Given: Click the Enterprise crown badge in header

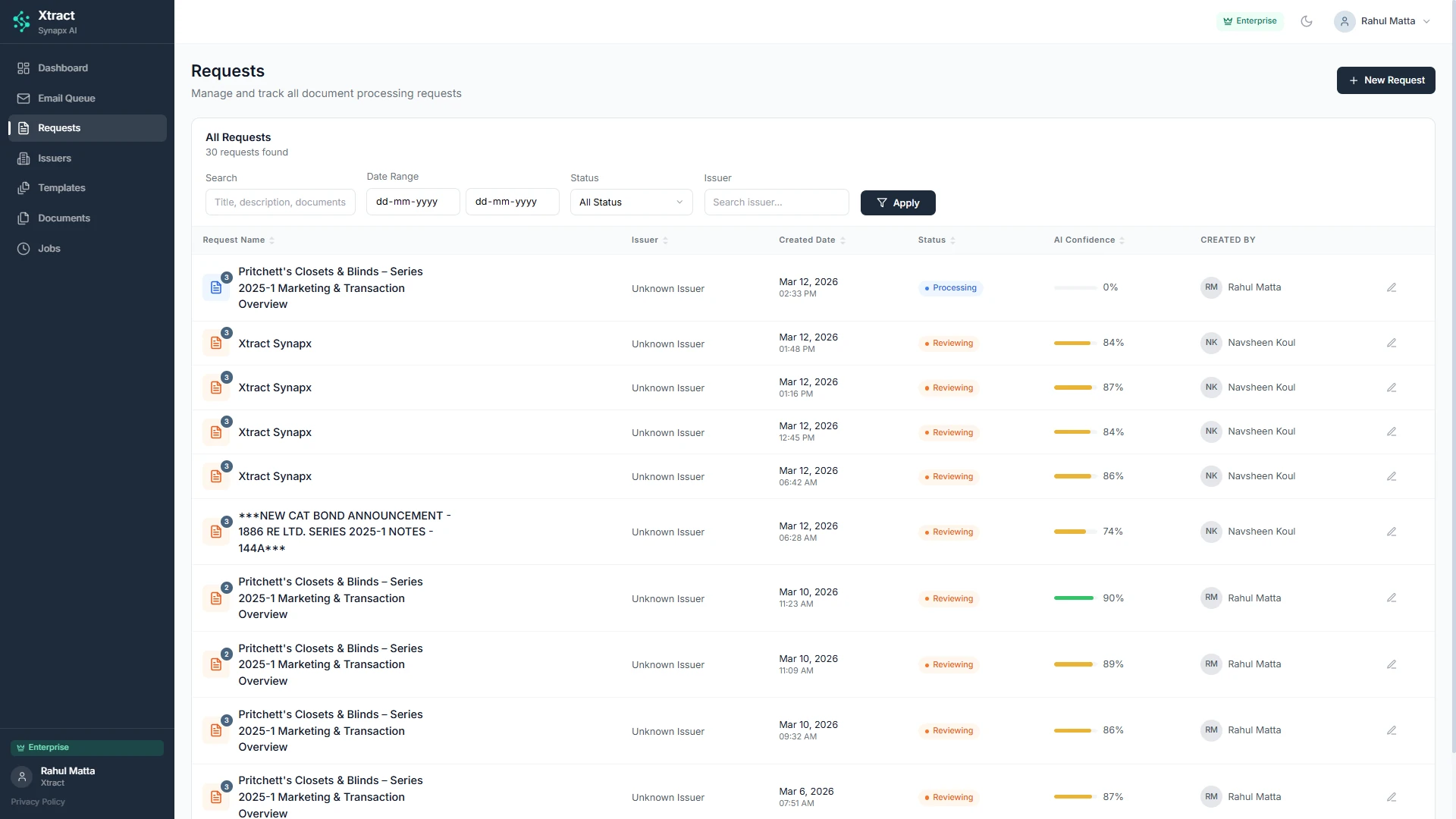Looking at the screenshot, I should pos(1250,21).
